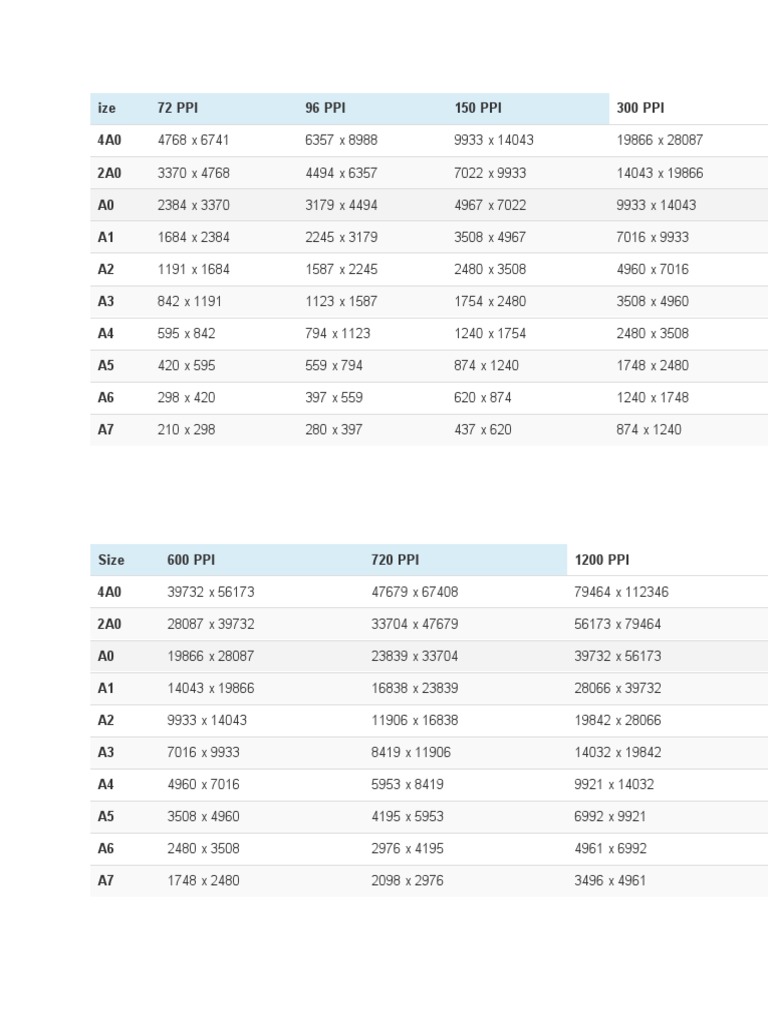Viewport: 768px width, 1024px height.
Task: Click the 437 x 620 cell
Action: coord(482,429)
